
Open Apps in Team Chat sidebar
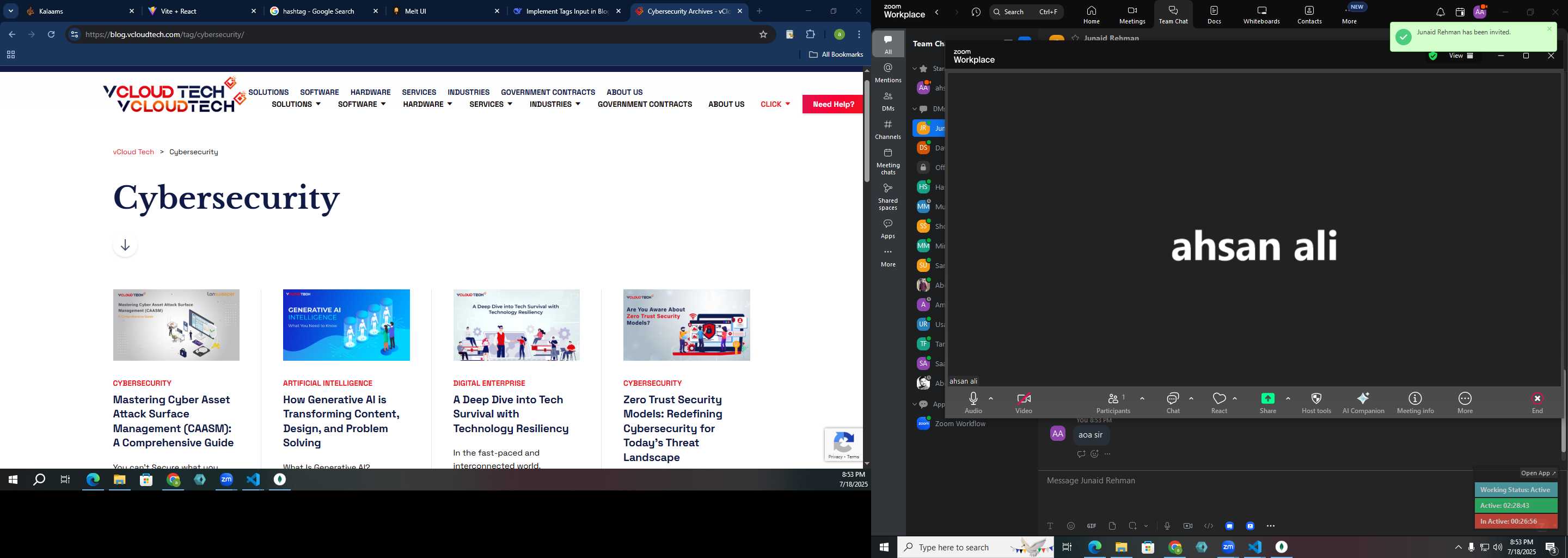click(x=888, y=229)
